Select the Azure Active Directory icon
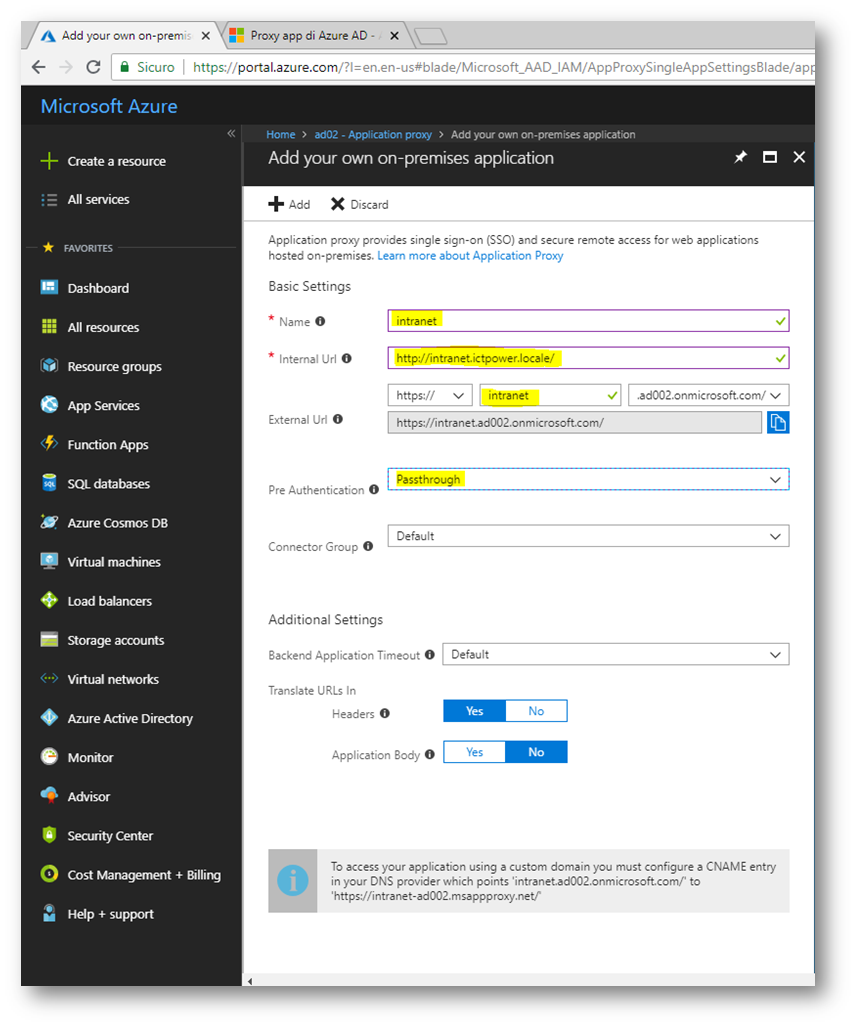The height and width of the screenshot is (1028, 857). (49, 717)
